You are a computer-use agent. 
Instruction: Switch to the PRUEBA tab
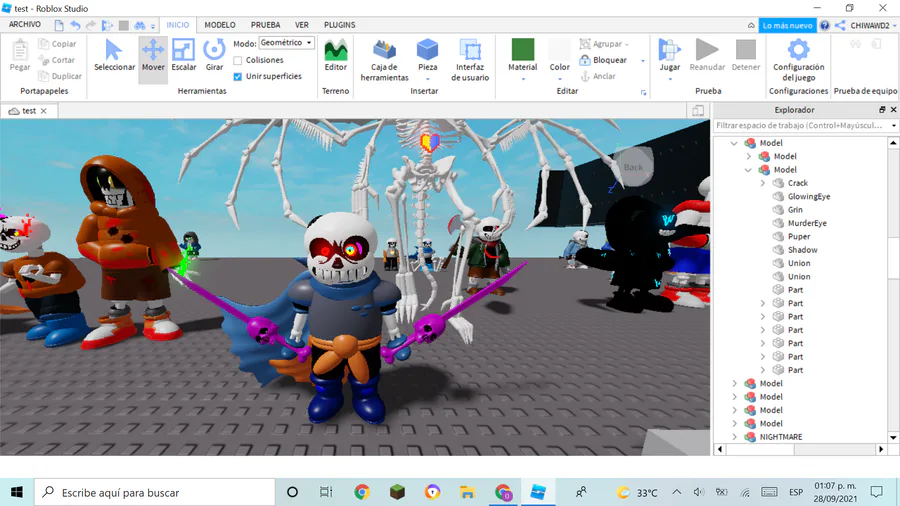265,25
